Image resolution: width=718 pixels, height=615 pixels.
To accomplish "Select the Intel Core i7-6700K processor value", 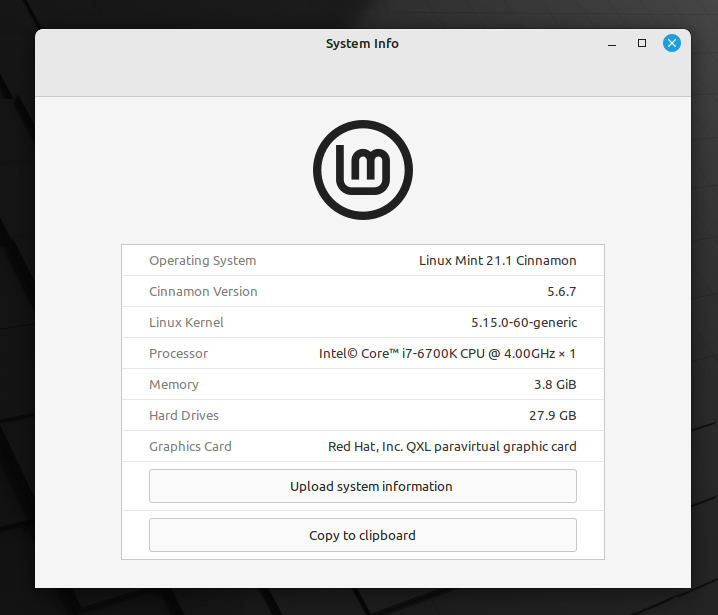I will tap(447, 354).
